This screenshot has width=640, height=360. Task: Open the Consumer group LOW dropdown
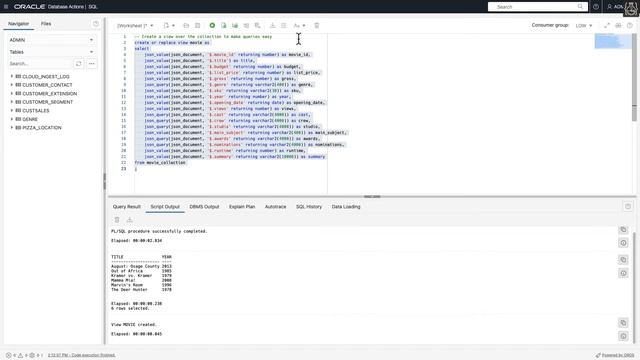tap(584, 25)
